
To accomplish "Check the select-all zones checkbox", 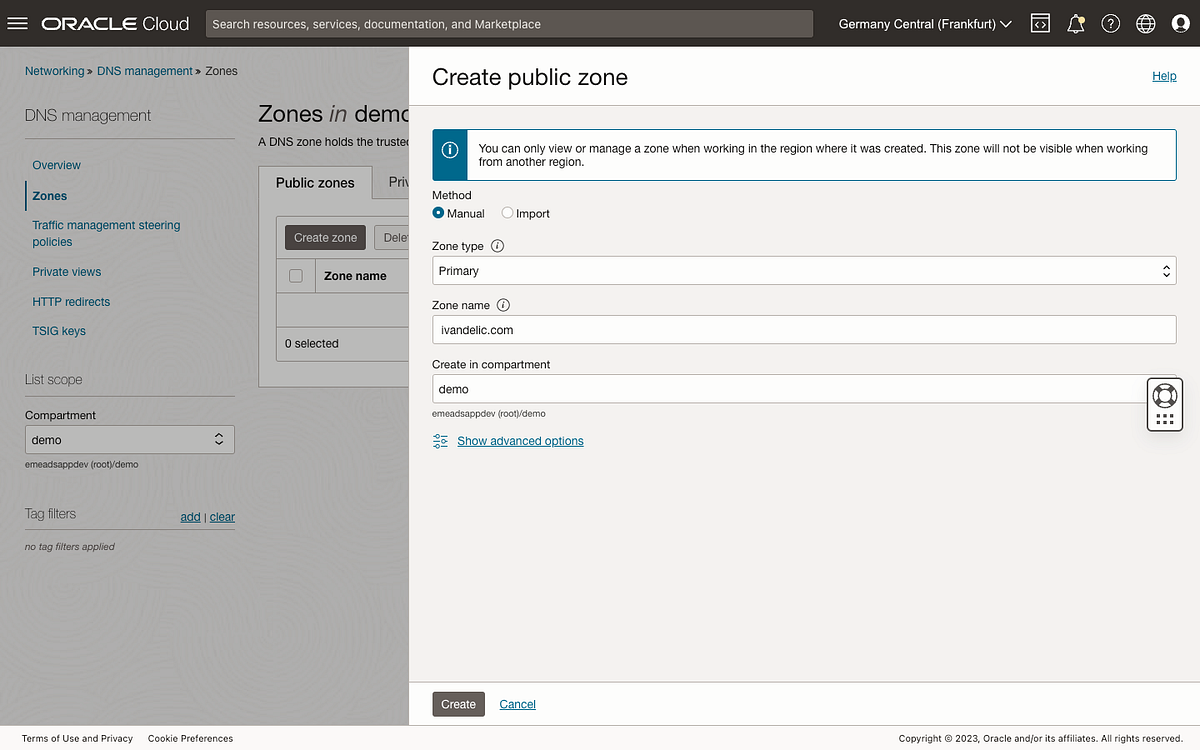I will click(296, 275).
